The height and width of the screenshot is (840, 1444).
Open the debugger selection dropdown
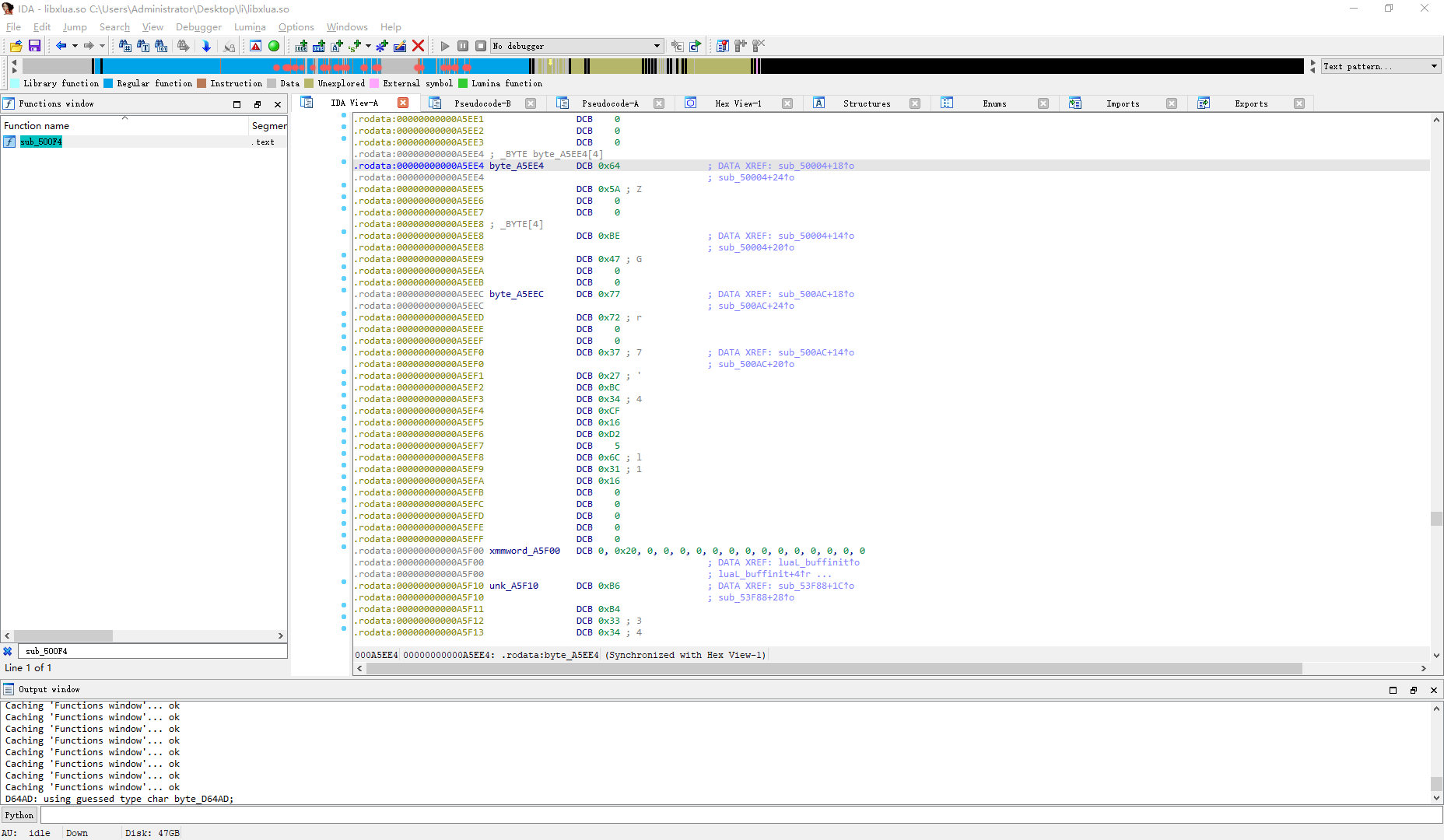point(657,46)
